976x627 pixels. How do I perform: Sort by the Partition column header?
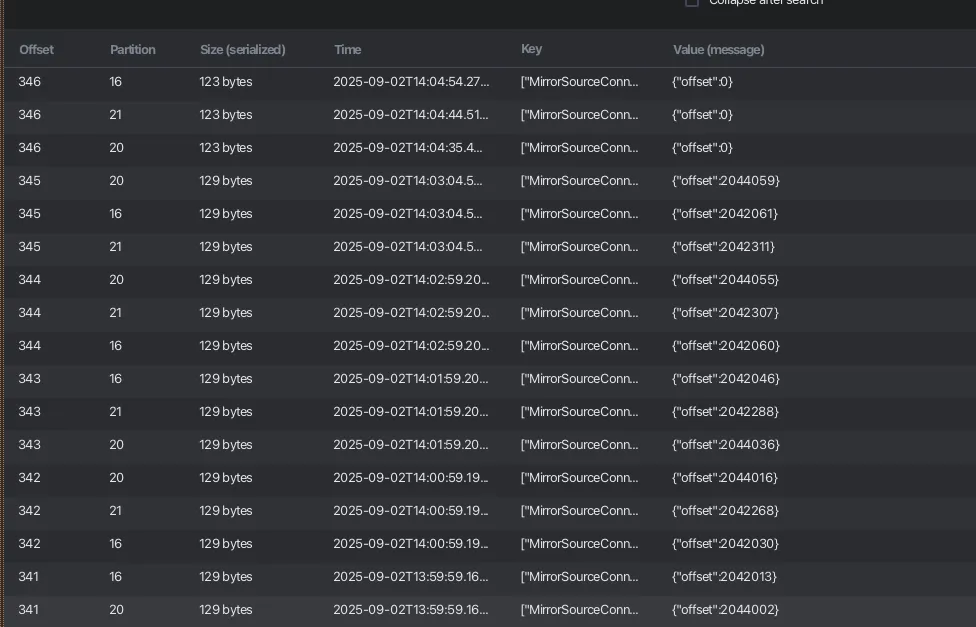(133, 50)
